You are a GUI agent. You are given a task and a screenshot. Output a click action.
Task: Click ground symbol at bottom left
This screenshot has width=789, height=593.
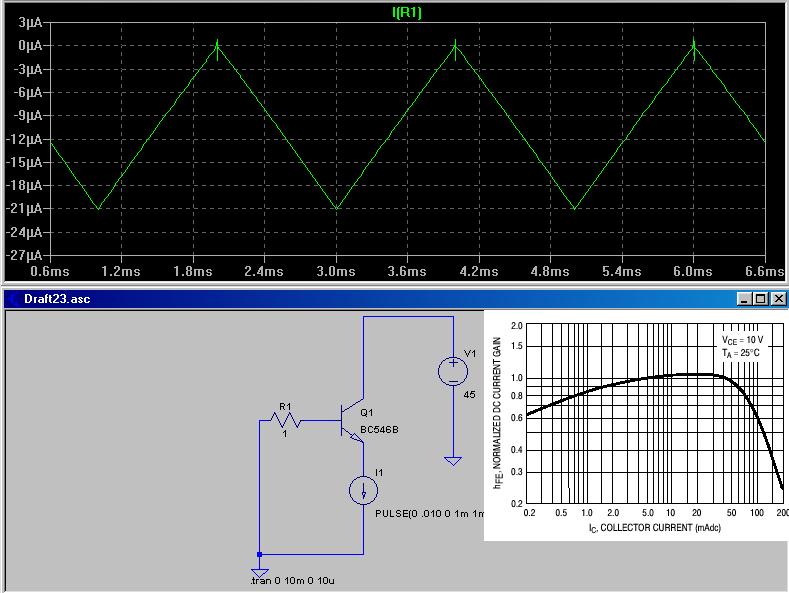pyautogui.click(x=260, y=573)
